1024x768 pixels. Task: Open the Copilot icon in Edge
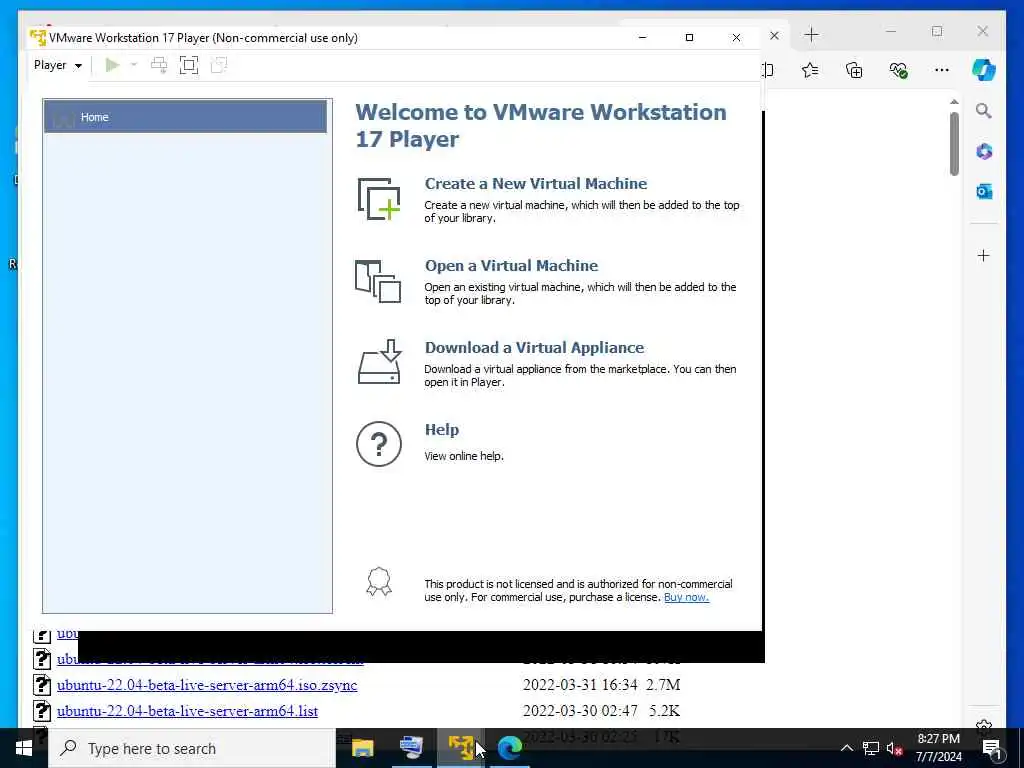984,70
